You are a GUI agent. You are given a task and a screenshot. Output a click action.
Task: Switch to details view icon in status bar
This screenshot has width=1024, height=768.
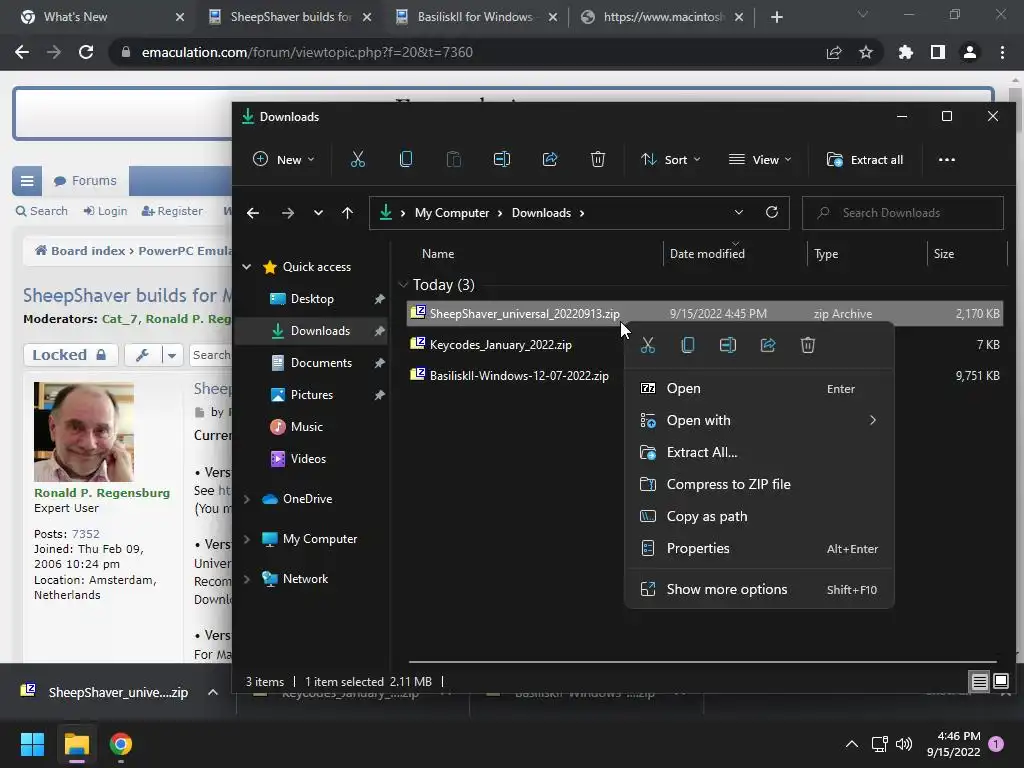(x=980, y=682)
